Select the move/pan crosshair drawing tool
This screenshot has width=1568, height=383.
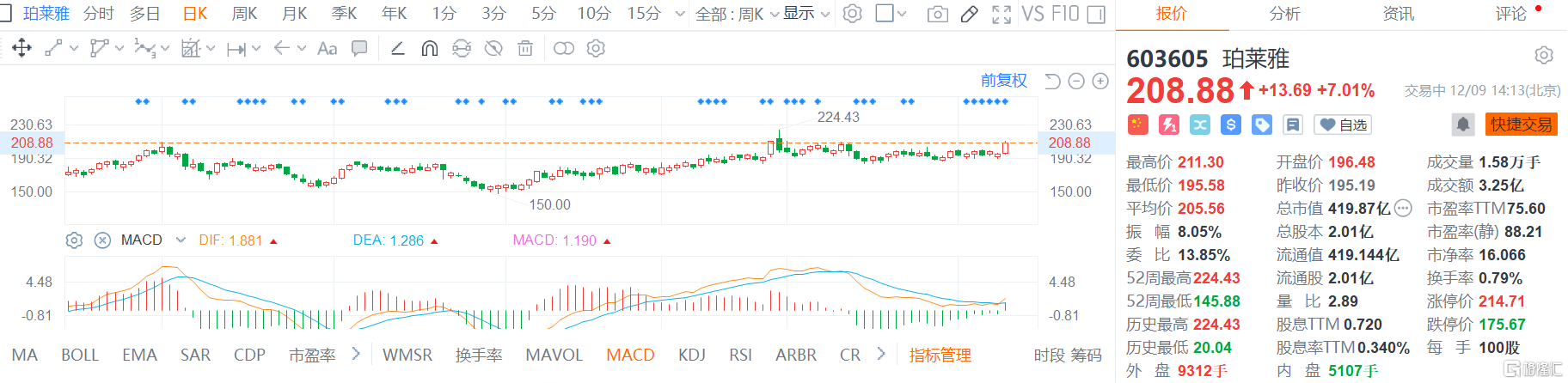(x=21, y=48)
